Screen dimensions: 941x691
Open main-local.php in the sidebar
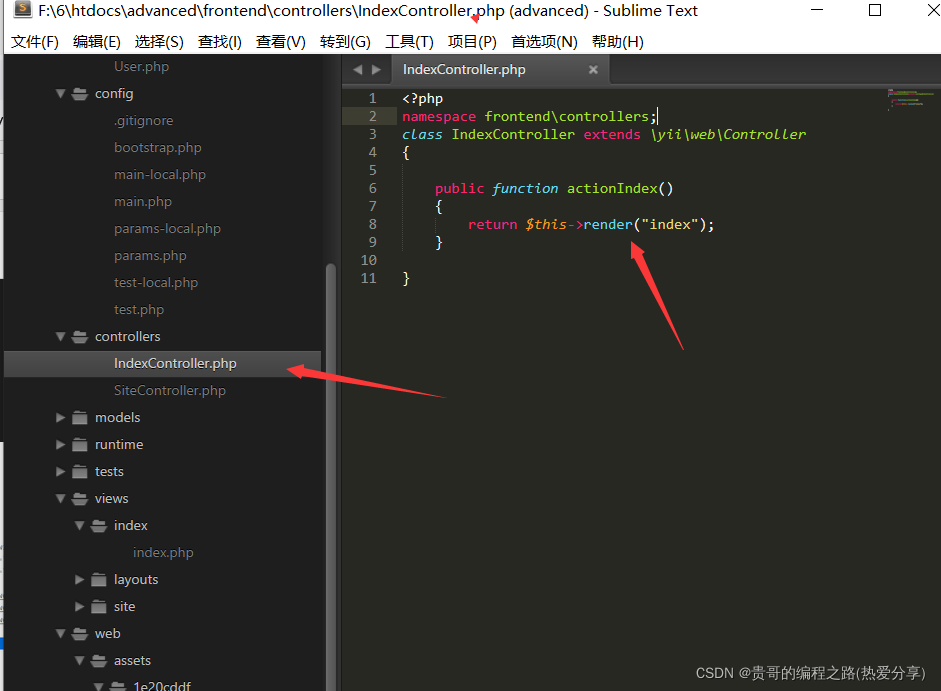tap(160, 175)
